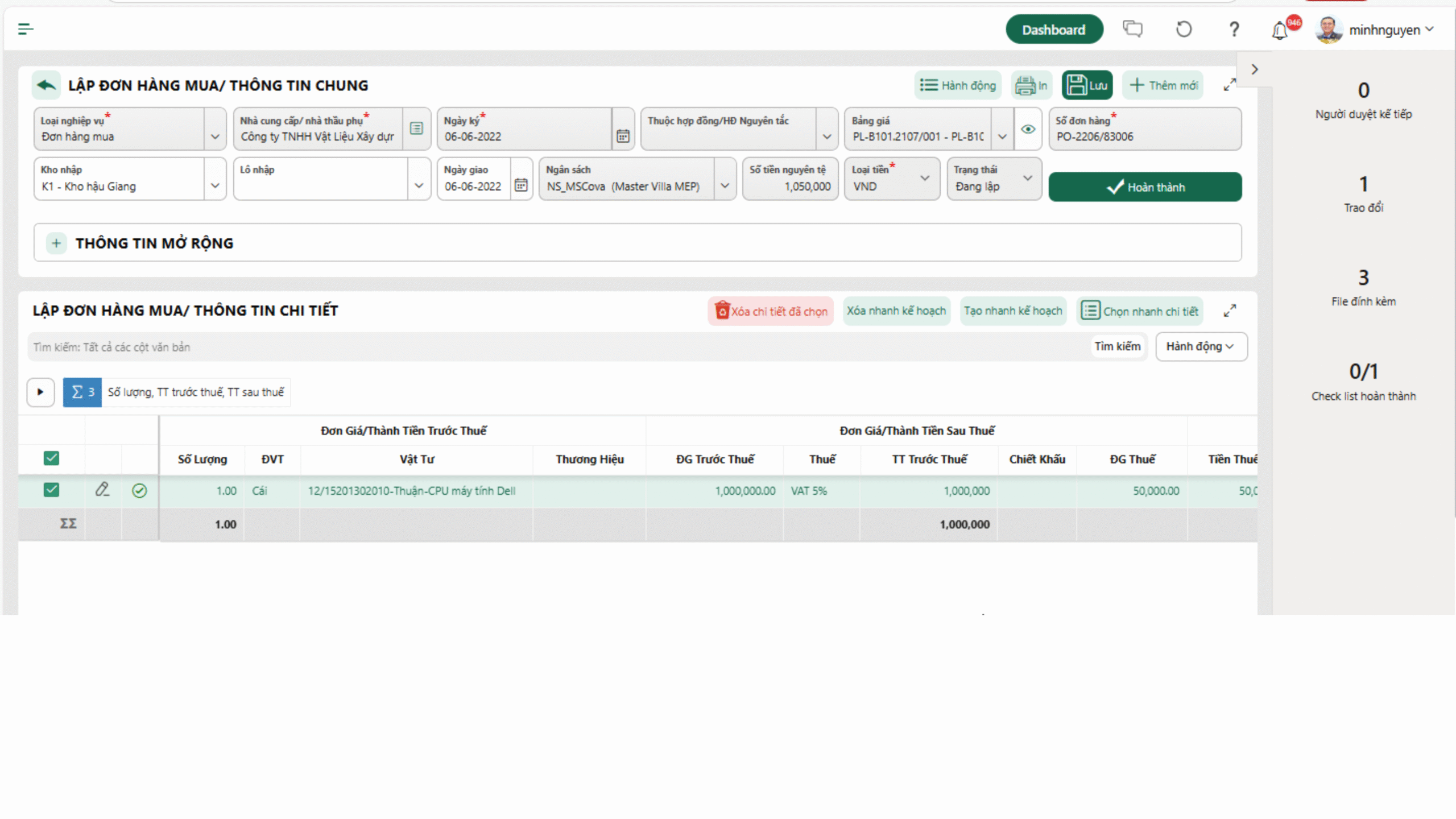Viewport: 1456px width, 819px height.
Task: Open the Trạng thái dropdown
Action: (x=1027, y=179)
